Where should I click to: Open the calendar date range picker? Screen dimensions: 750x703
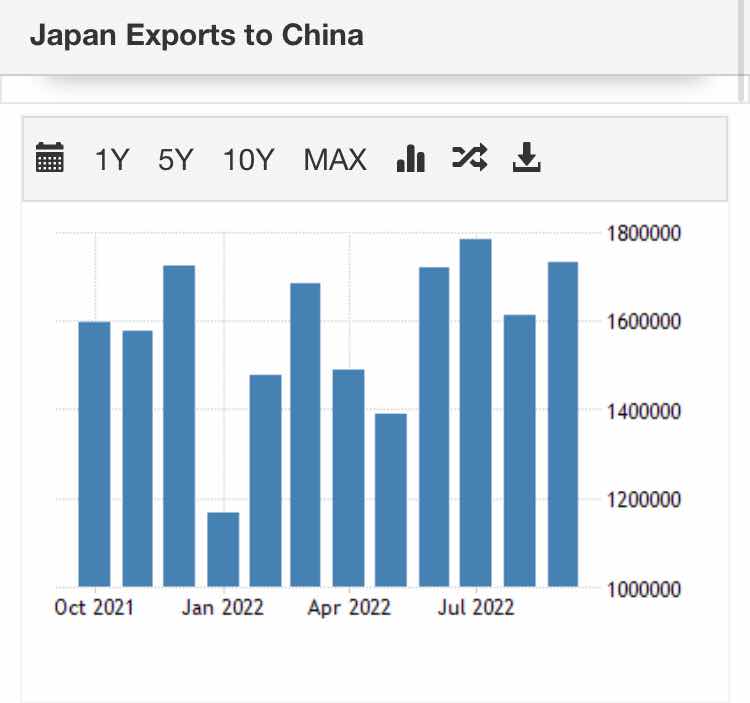pos(50,157)
